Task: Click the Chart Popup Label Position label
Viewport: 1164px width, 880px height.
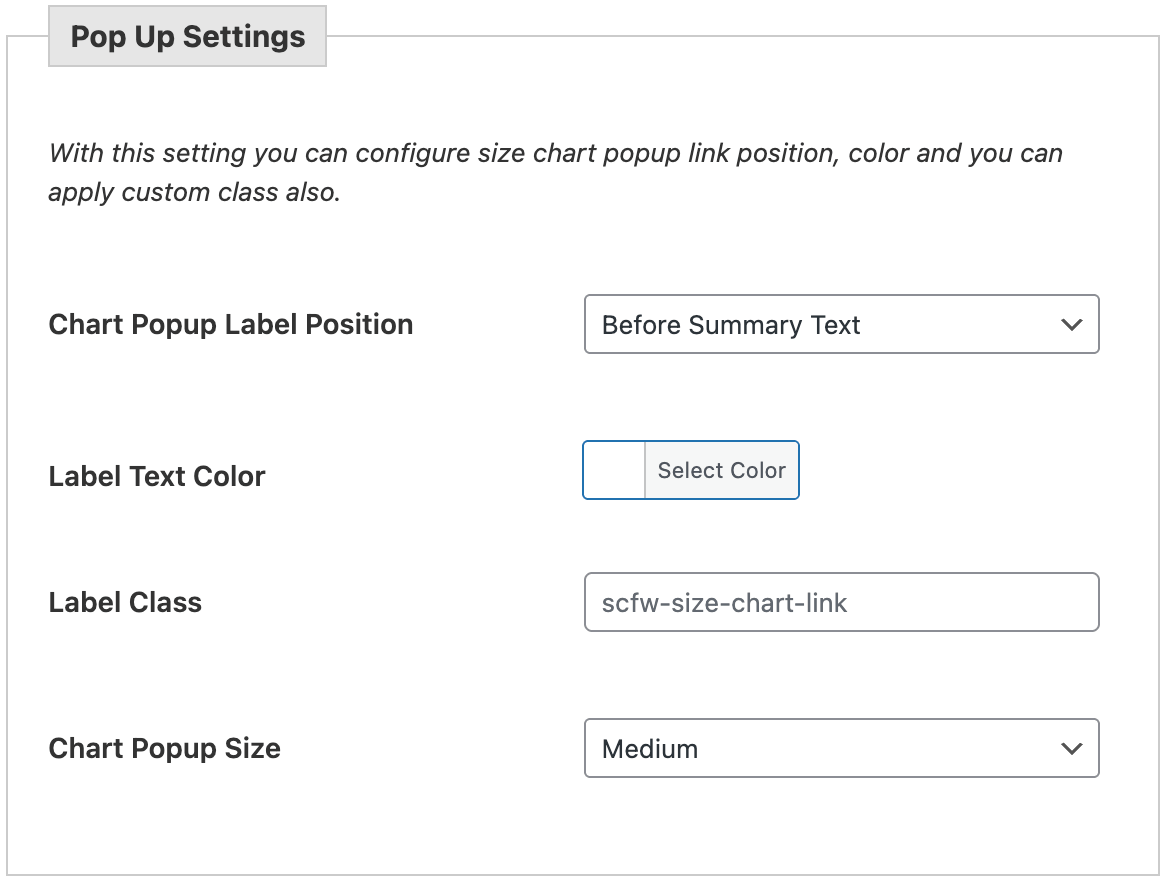Action: [x=230, y=324]
